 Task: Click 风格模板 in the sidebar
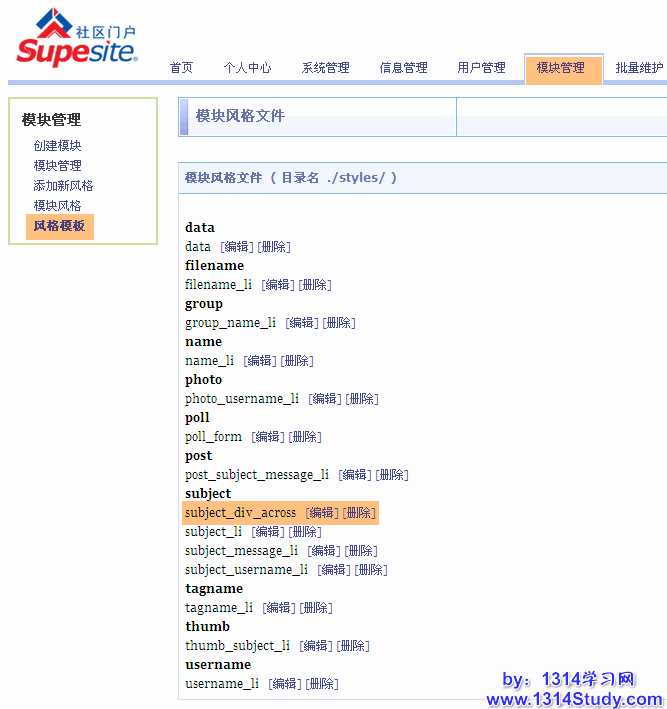[x=59, y=226]
